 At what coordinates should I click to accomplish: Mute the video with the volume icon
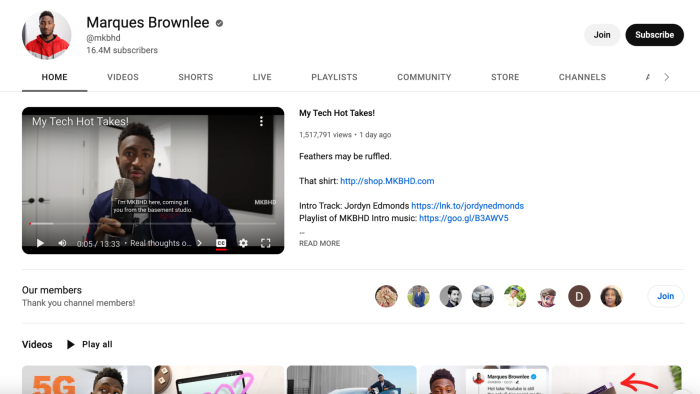[x=62, y=243]
